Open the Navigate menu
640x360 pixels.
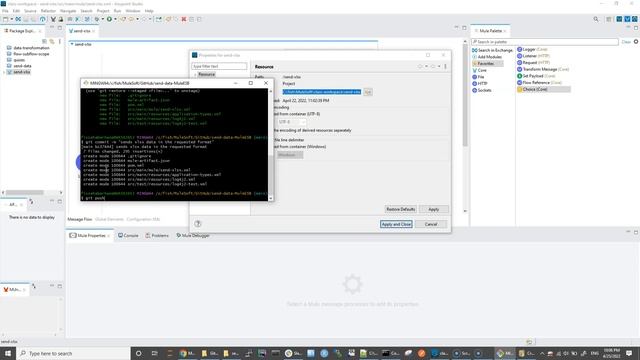[x=68, y=11]
